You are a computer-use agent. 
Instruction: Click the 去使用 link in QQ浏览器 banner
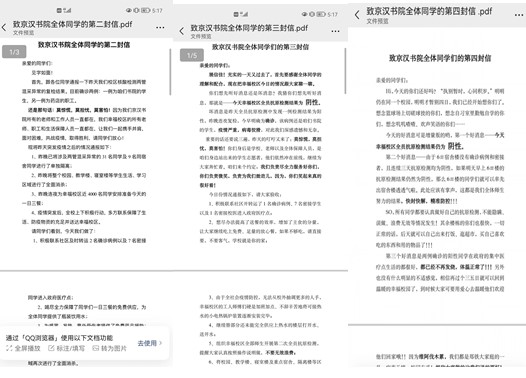click(x=149, y=343)
